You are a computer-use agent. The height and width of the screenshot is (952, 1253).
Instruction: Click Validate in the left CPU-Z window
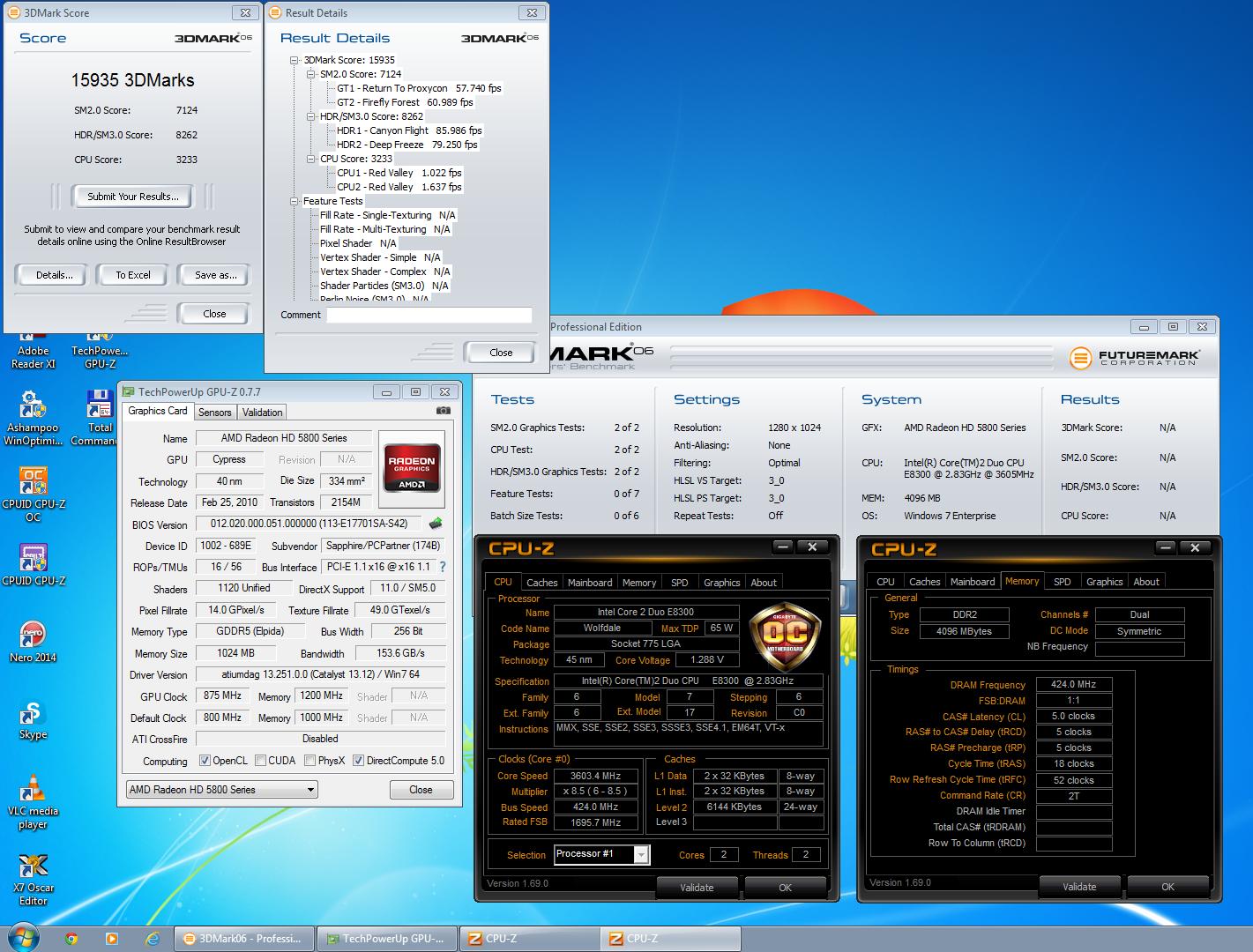[697, 888]
